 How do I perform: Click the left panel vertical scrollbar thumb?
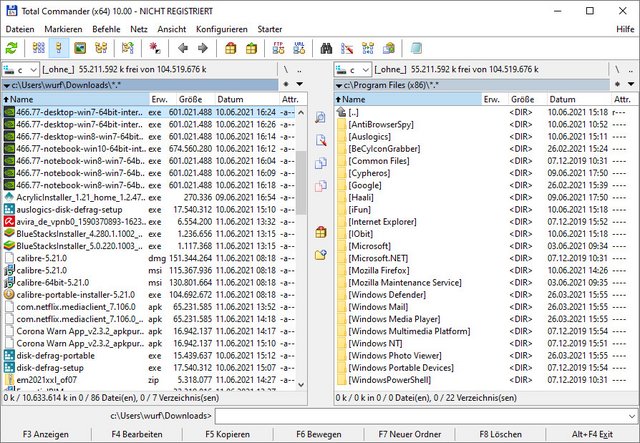pos(301,183)
